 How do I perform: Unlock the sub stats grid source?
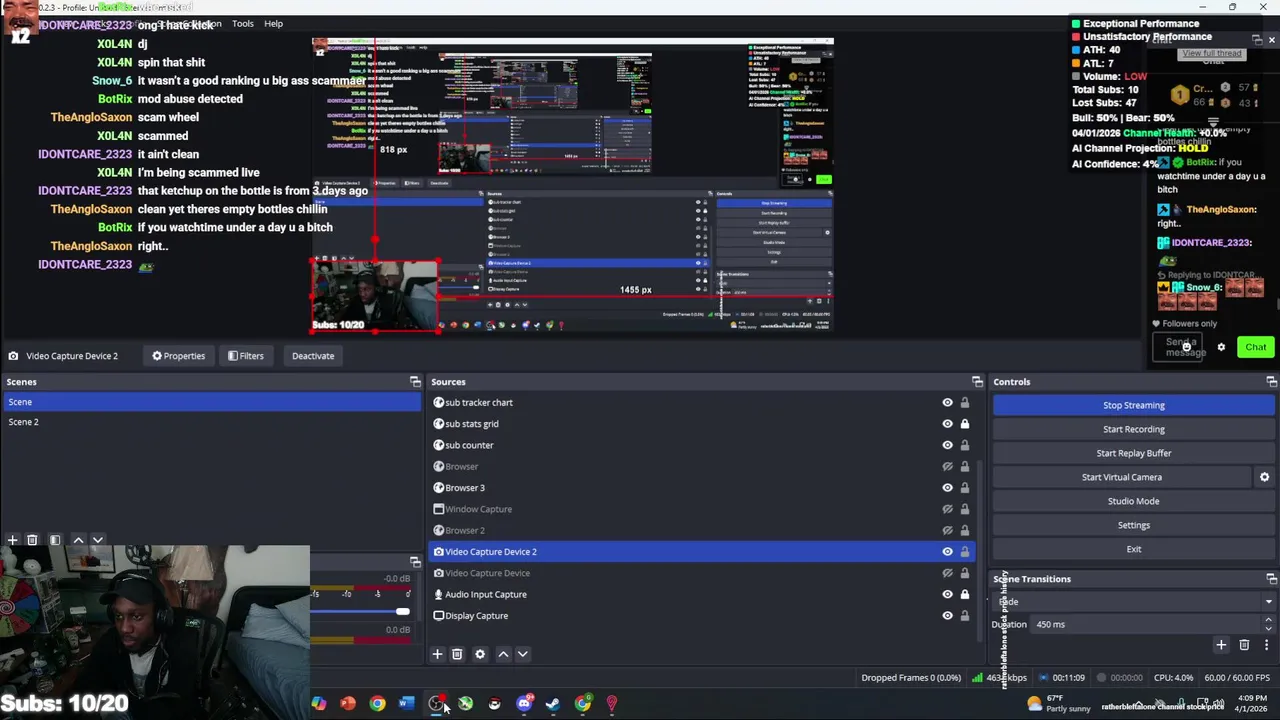[x=964, y=424]
